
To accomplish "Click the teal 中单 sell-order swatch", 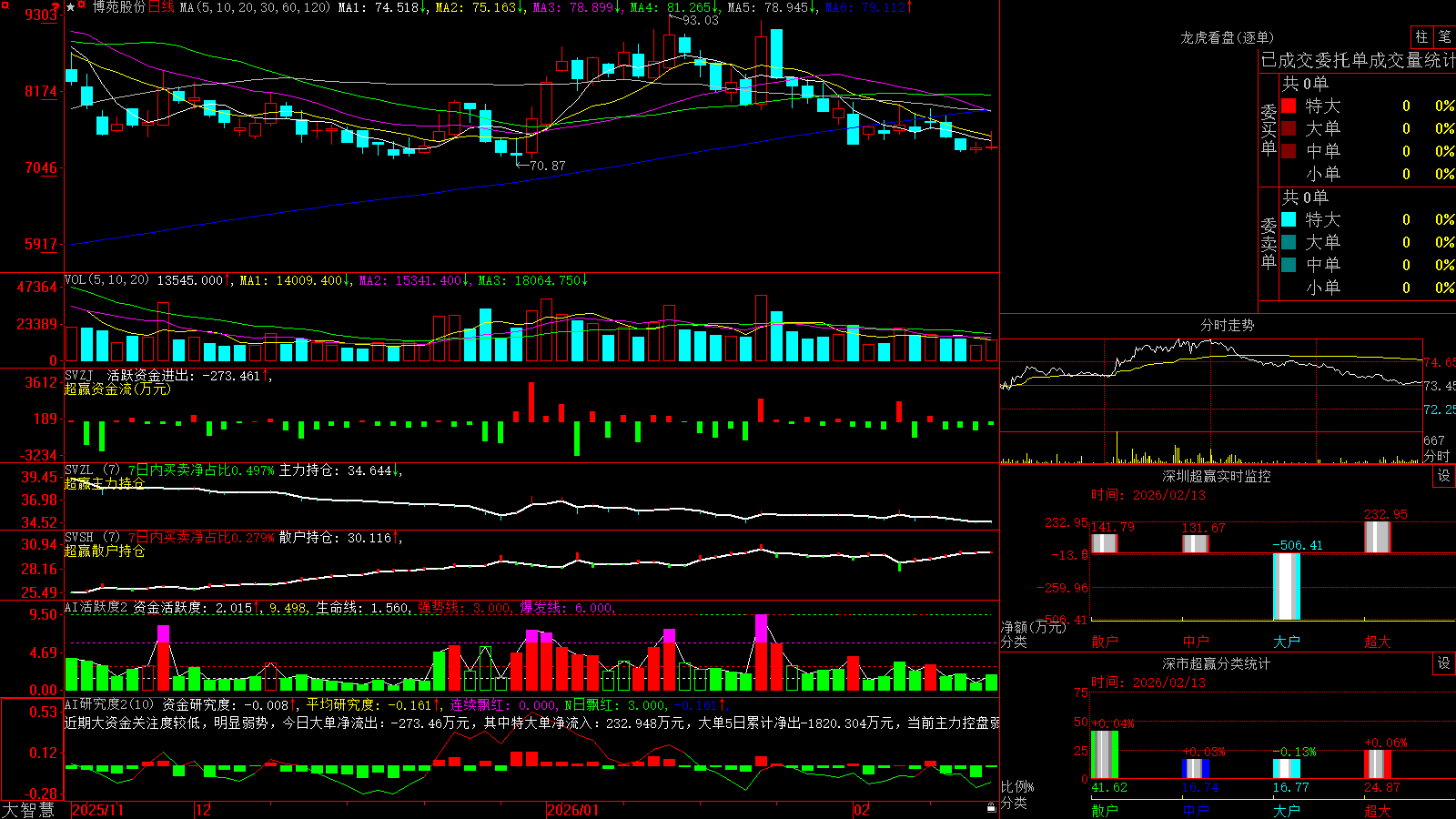I will pyautogui.click(x=1289, y=265).
